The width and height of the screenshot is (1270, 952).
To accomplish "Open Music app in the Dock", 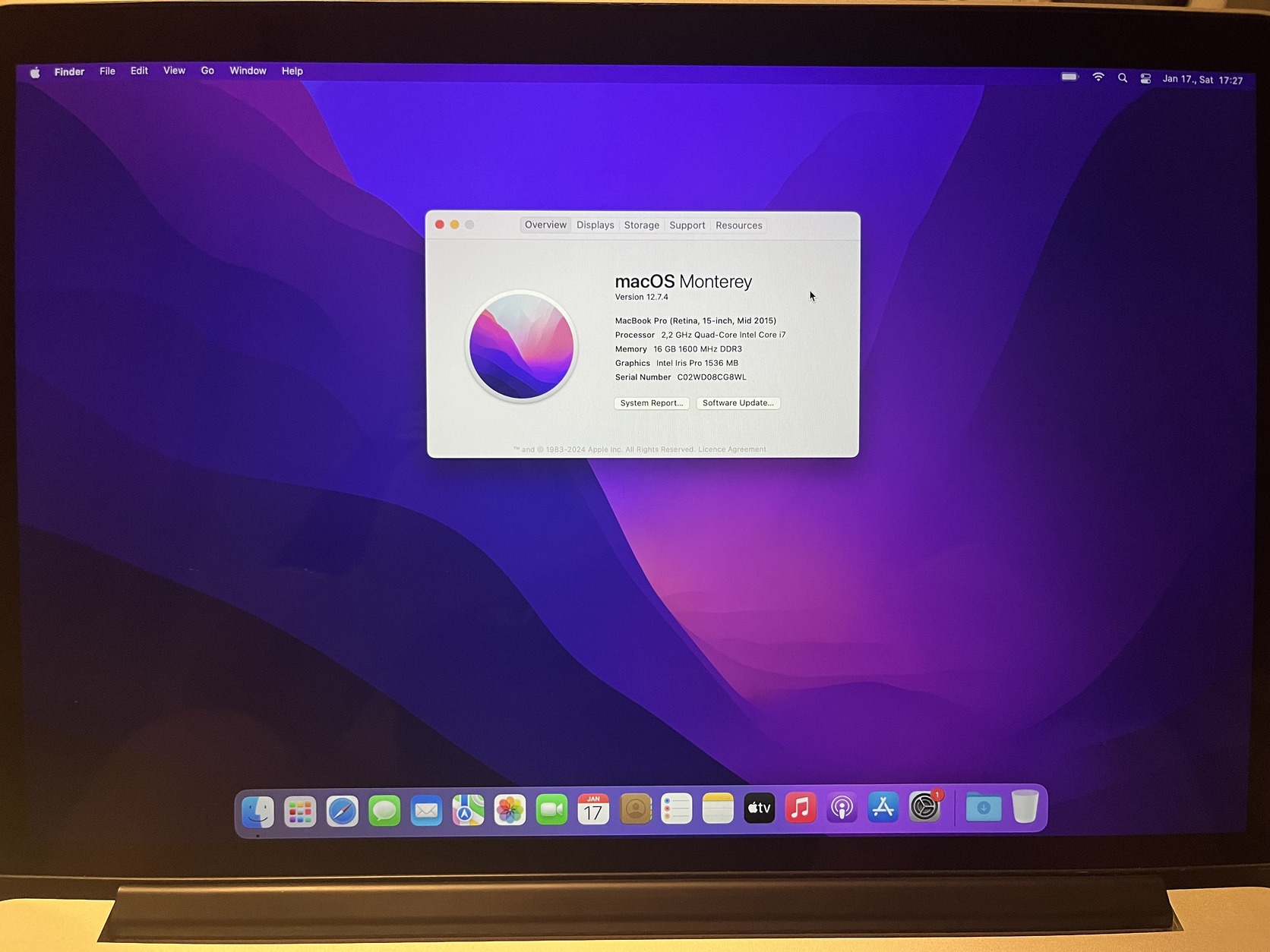I will 801,807.
